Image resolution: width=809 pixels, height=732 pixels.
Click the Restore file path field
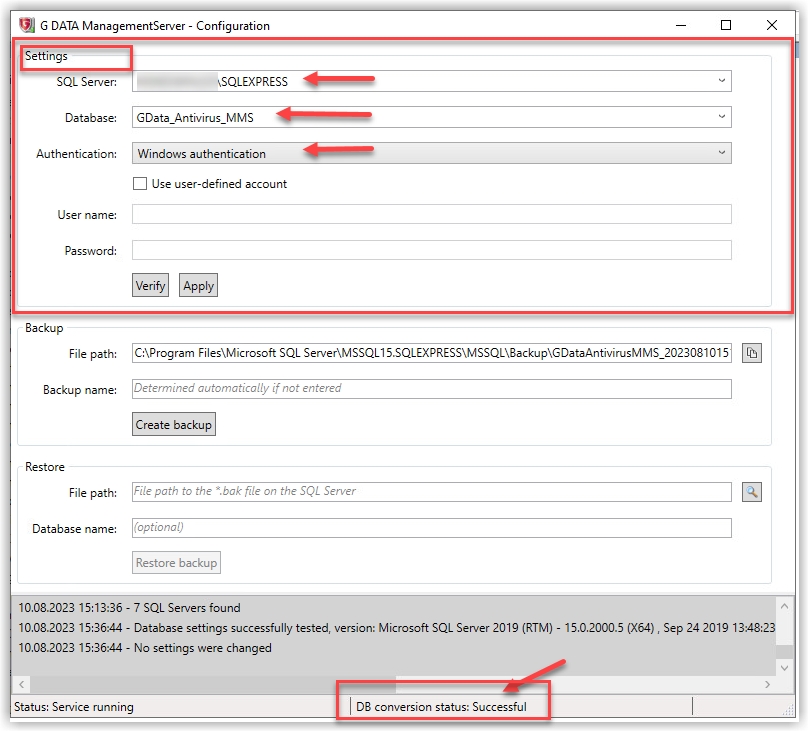click(x=431, y=492)
